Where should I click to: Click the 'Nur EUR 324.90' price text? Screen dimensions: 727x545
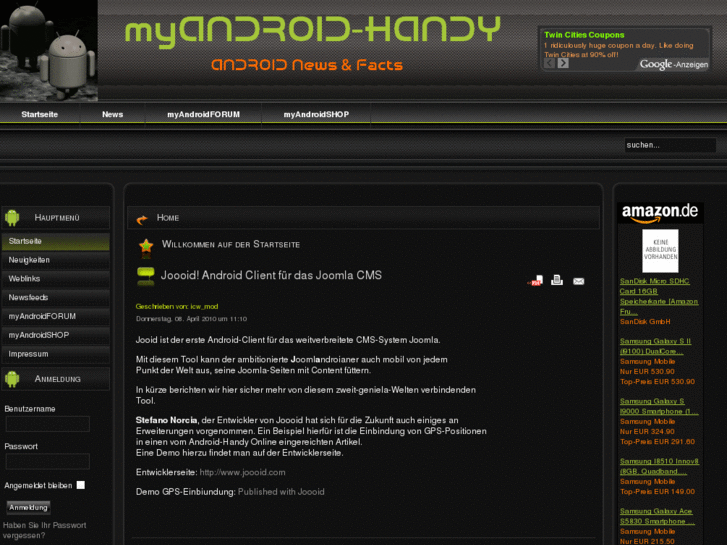[x=647, y=431]
